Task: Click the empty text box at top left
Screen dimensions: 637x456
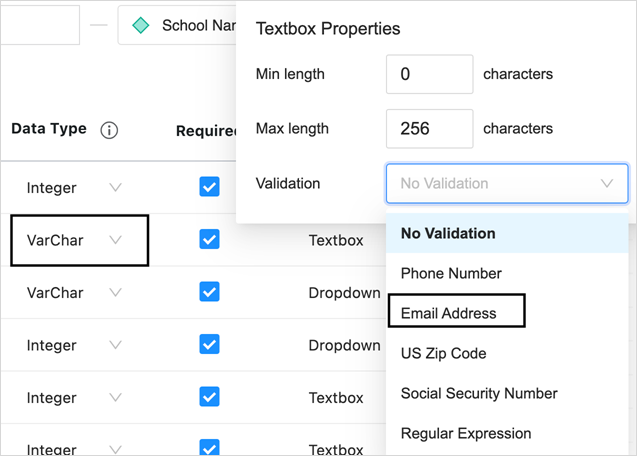Action: [x=38, y=25]
